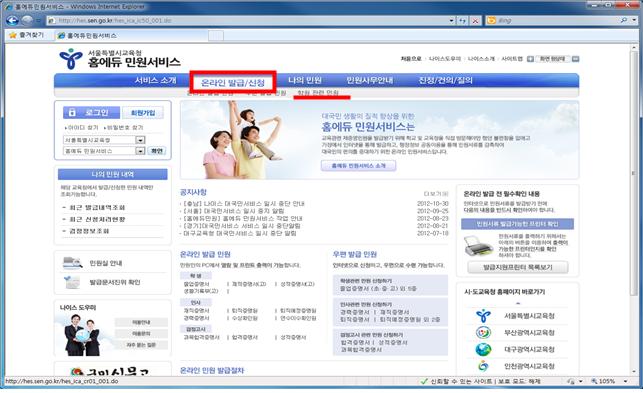This screenshot has width=643, height=393.
Task: Click the minus zoom-out screen icon
Action: tap(575, 59)
